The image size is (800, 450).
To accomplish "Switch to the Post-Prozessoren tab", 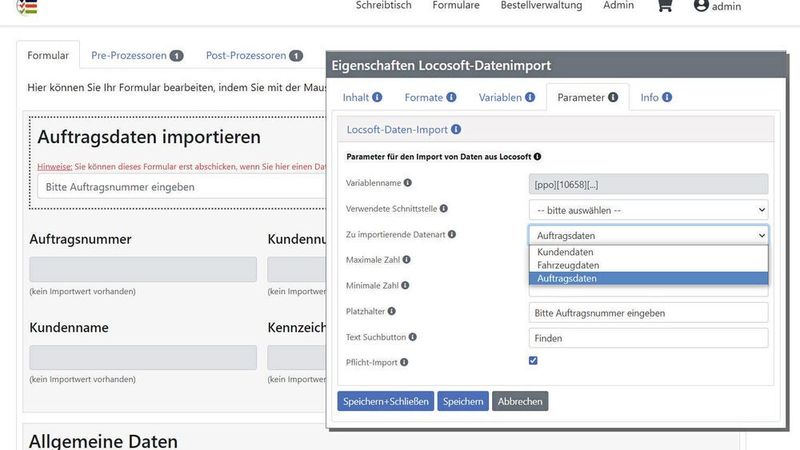I will coord(246,56).
